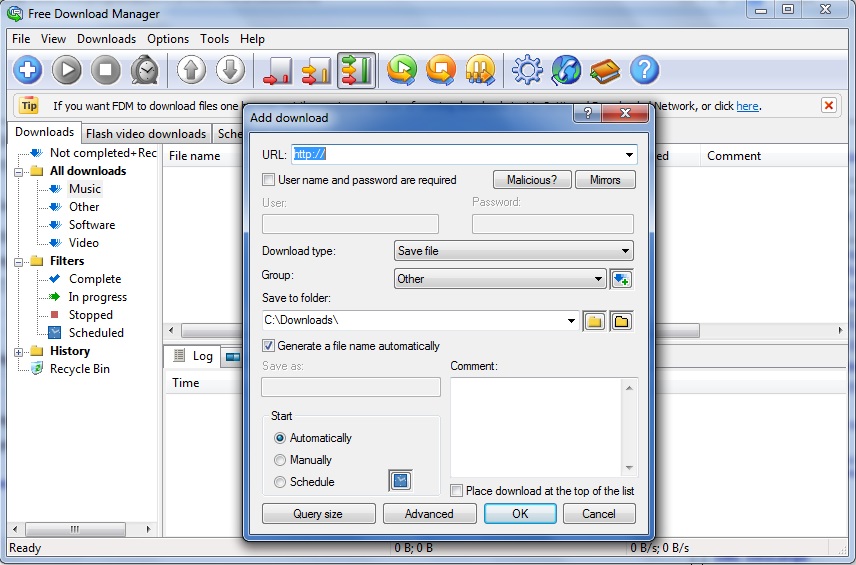Start downloads with the play toolbar icon
The height and width of the screenshot is (565, 856).
pos(67,70)
